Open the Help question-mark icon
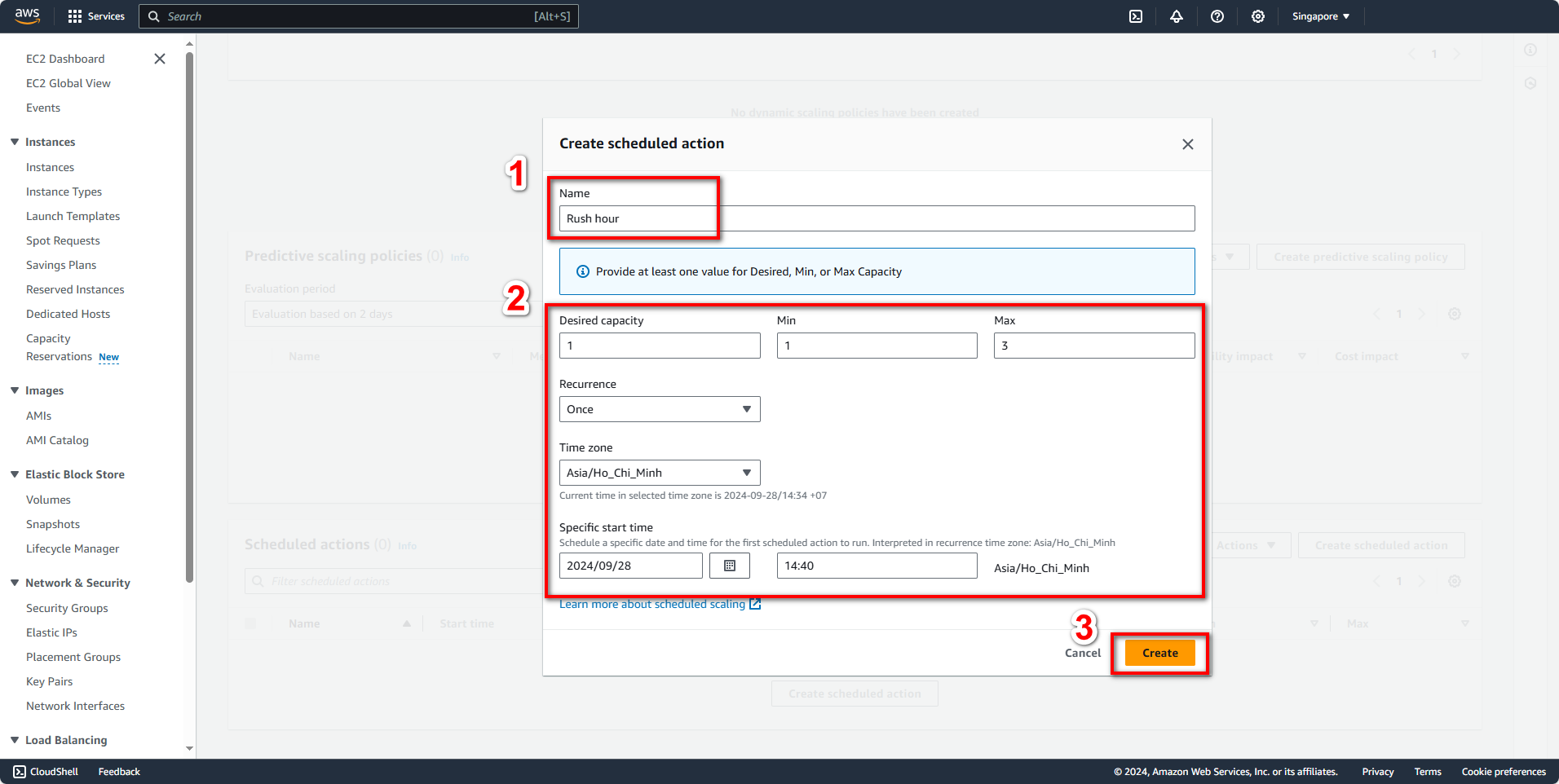This screenshot has height=784, width=1559. [1217, 16]
